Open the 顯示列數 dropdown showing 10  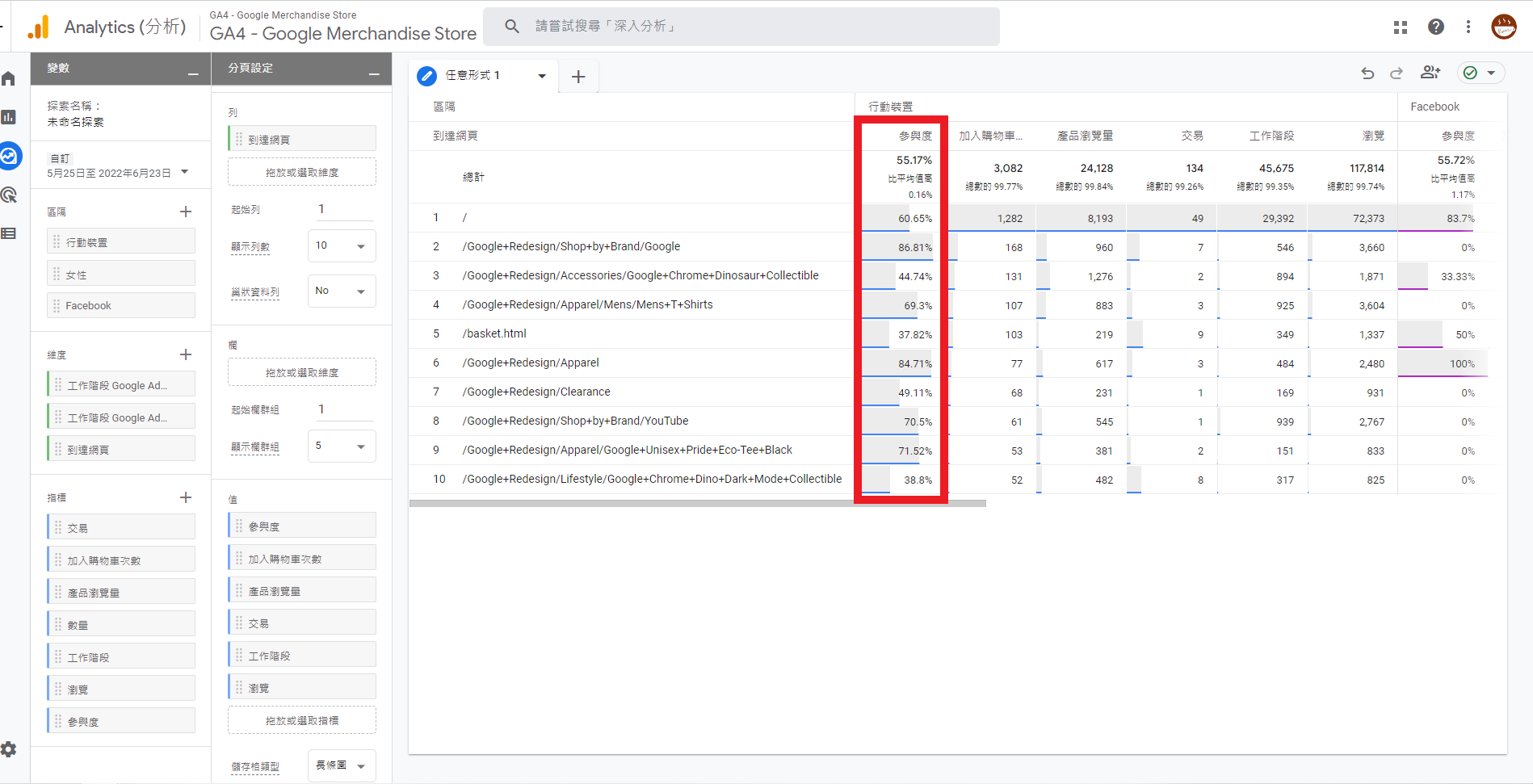pos(342,245)
